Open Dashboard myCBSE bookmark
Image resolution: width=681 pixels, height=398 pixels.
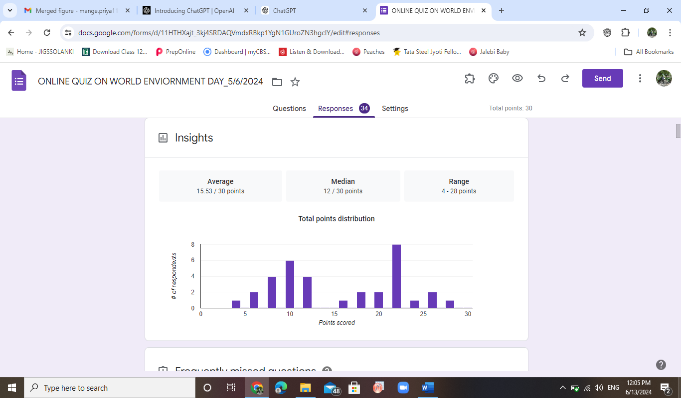click(x=237, y=52)
